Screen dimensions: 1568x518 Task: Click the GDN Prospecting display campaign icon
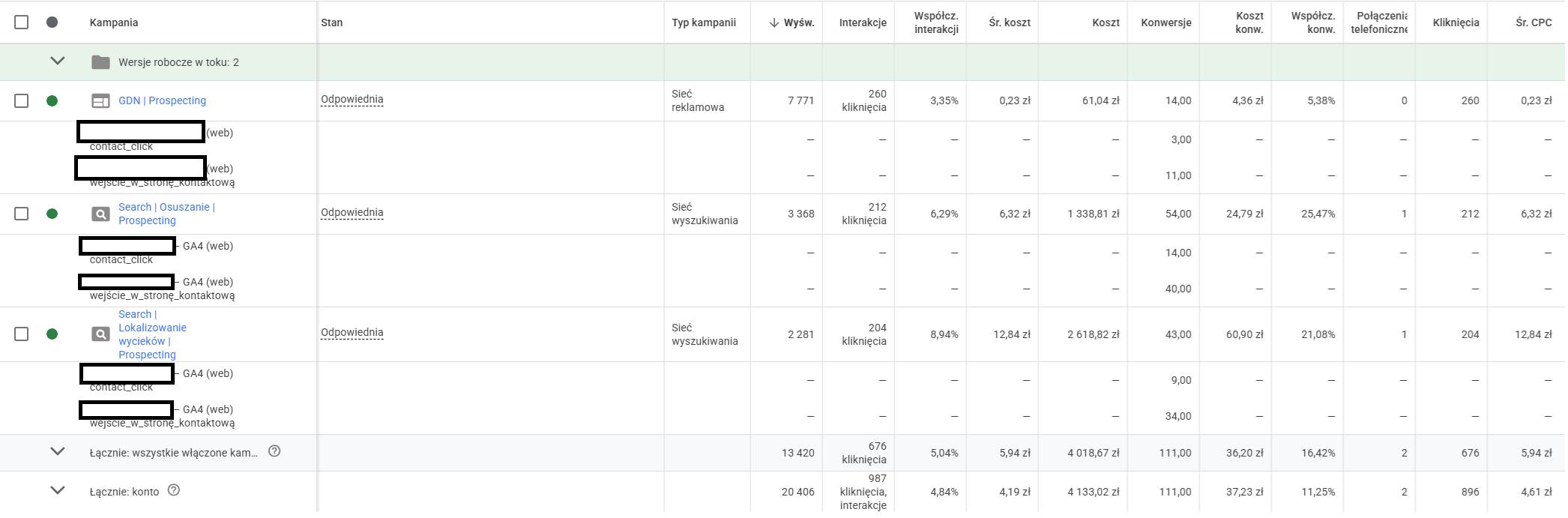pyautogui.click(x=100, y=100)
